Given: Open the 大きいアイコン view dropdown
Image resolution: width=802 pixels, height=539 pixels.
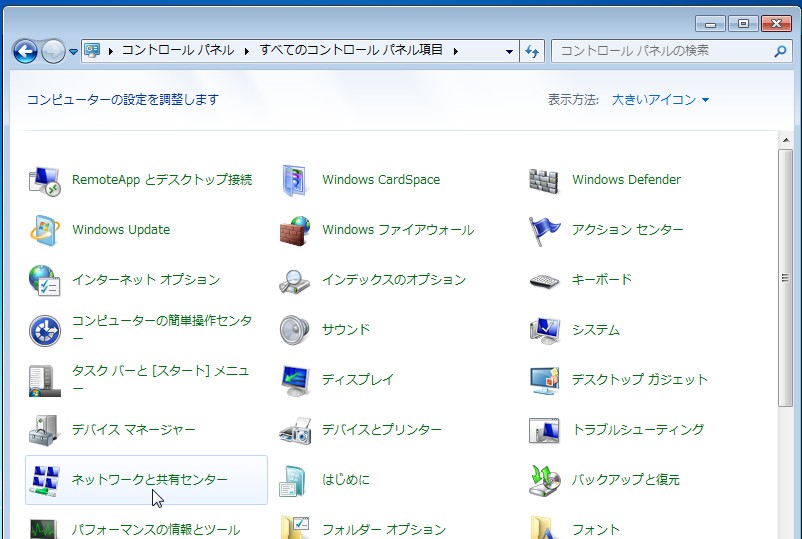Looking at the screenshot, I should (x=660, y=99).
